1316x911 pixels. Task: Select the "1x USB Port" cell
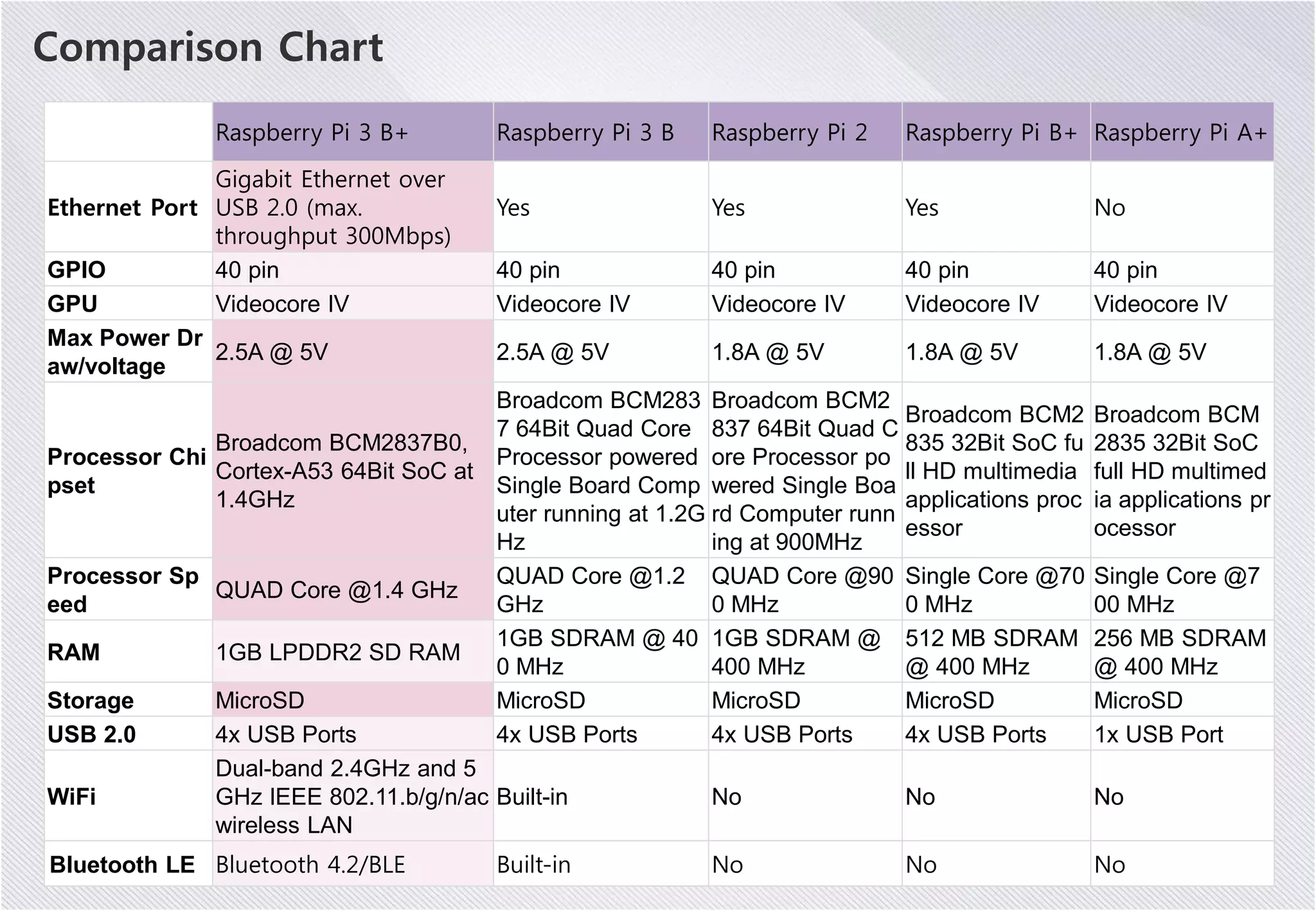point(1159,734)
